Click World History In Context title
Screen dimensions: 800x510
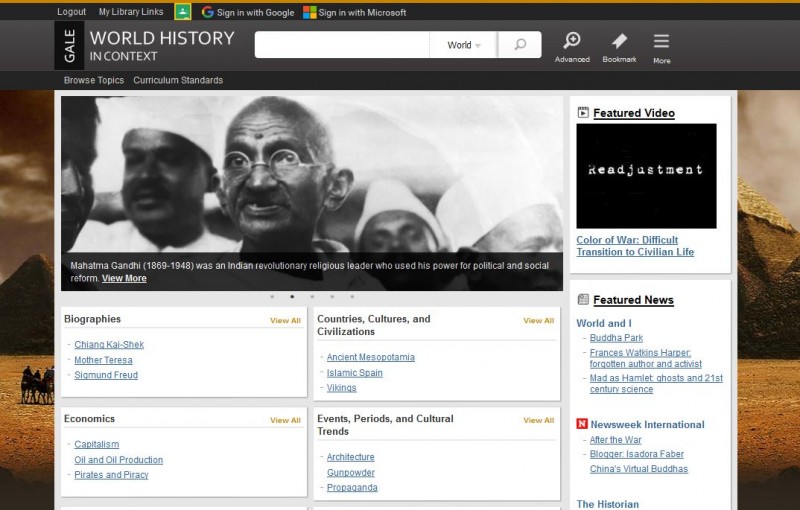tap(162, 45)
